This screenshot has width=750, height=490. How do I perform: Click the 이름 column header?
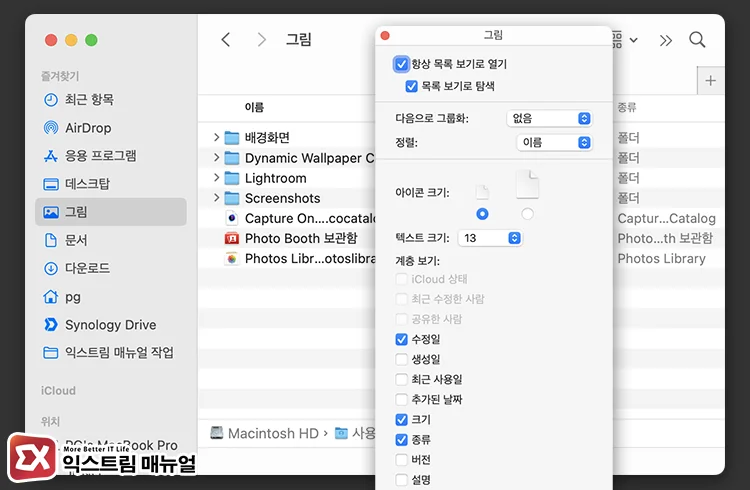click(x=255, y=107)
